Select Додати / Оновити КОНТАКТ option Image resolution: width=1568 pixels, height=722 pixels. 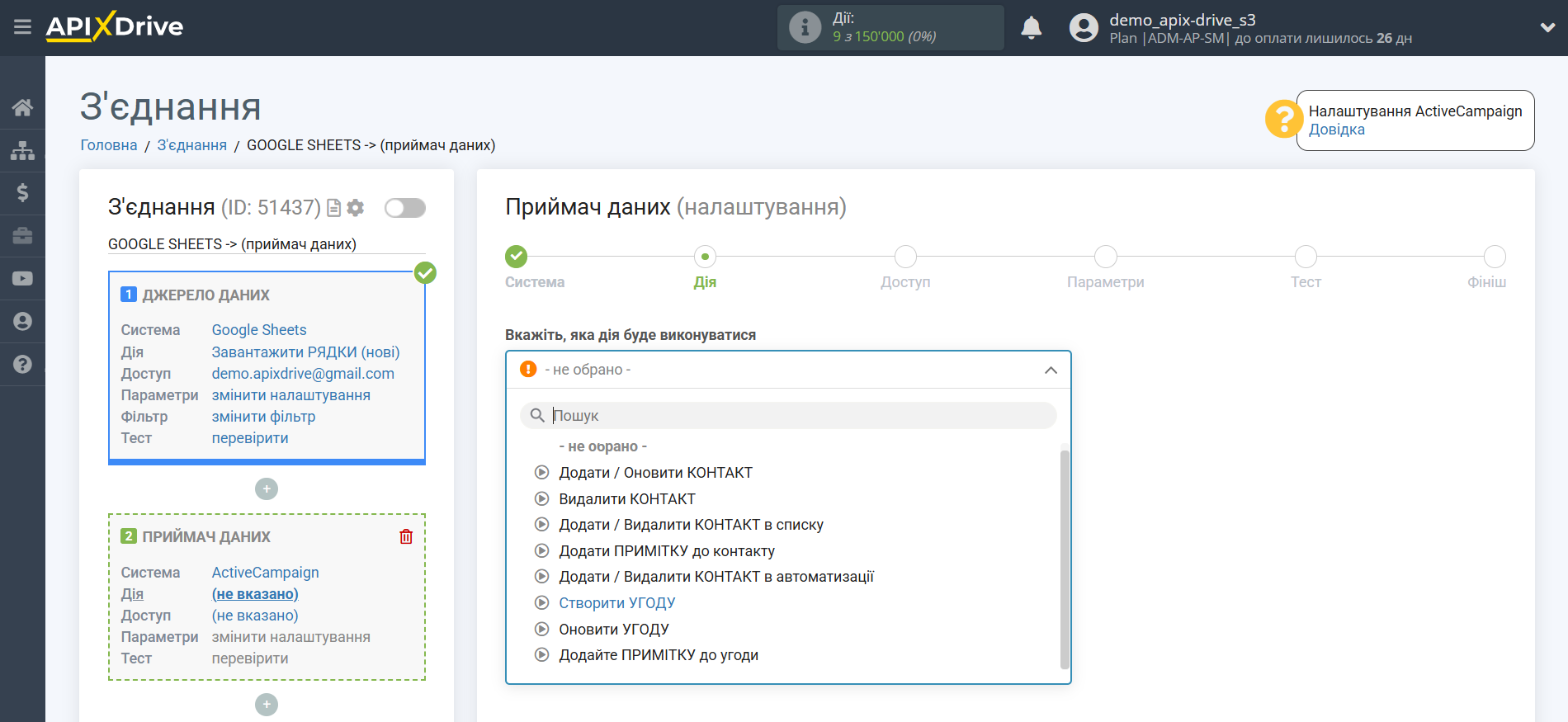[x=655, y=473]
